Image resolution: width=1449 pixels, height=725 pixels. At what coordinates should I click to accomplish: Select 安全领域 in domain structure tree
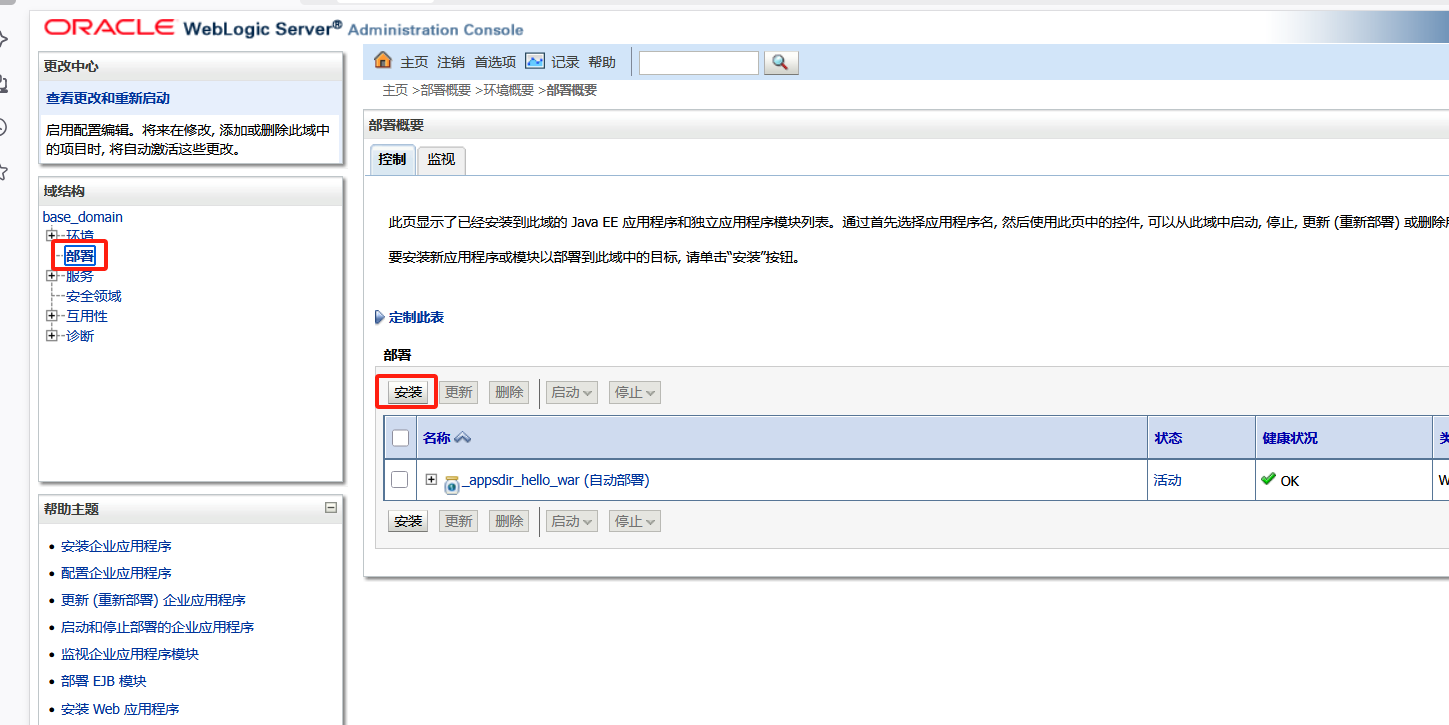[x=94, y=296]
